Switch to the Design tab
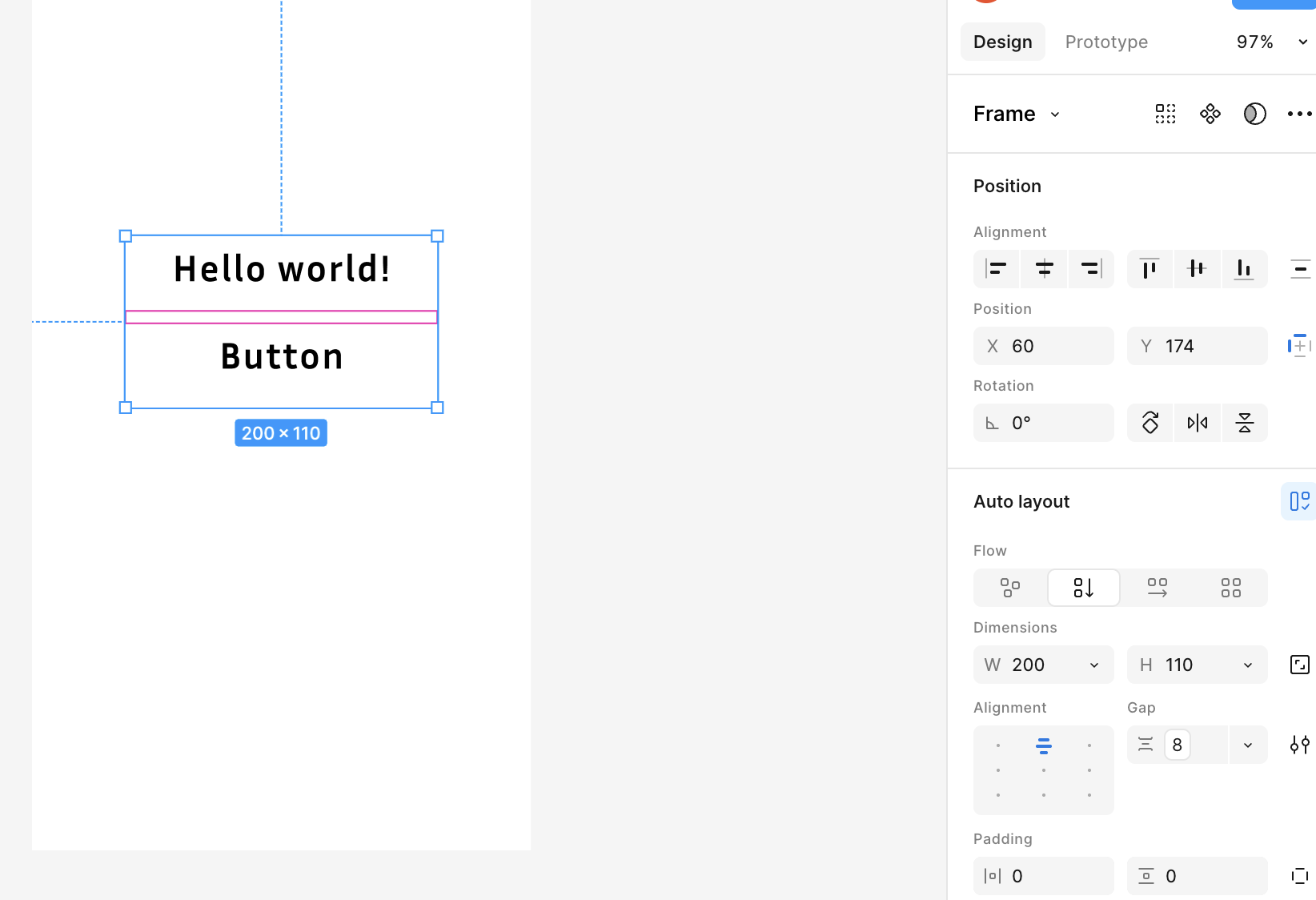 1002,42
